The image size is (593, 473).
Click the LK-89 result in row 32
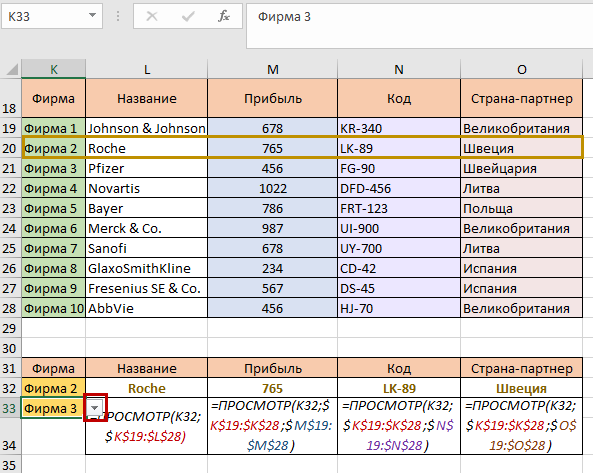click(x=399, y=388)
